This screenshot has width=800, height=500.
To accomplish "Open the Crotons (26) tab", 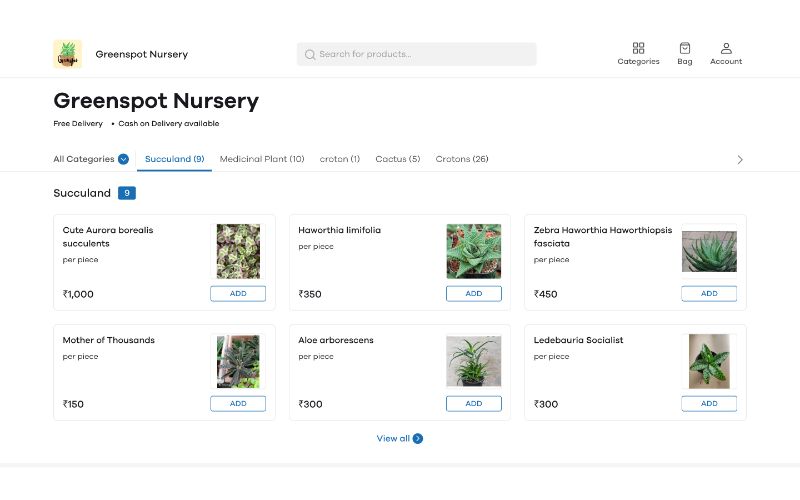I will coord(462,159).
